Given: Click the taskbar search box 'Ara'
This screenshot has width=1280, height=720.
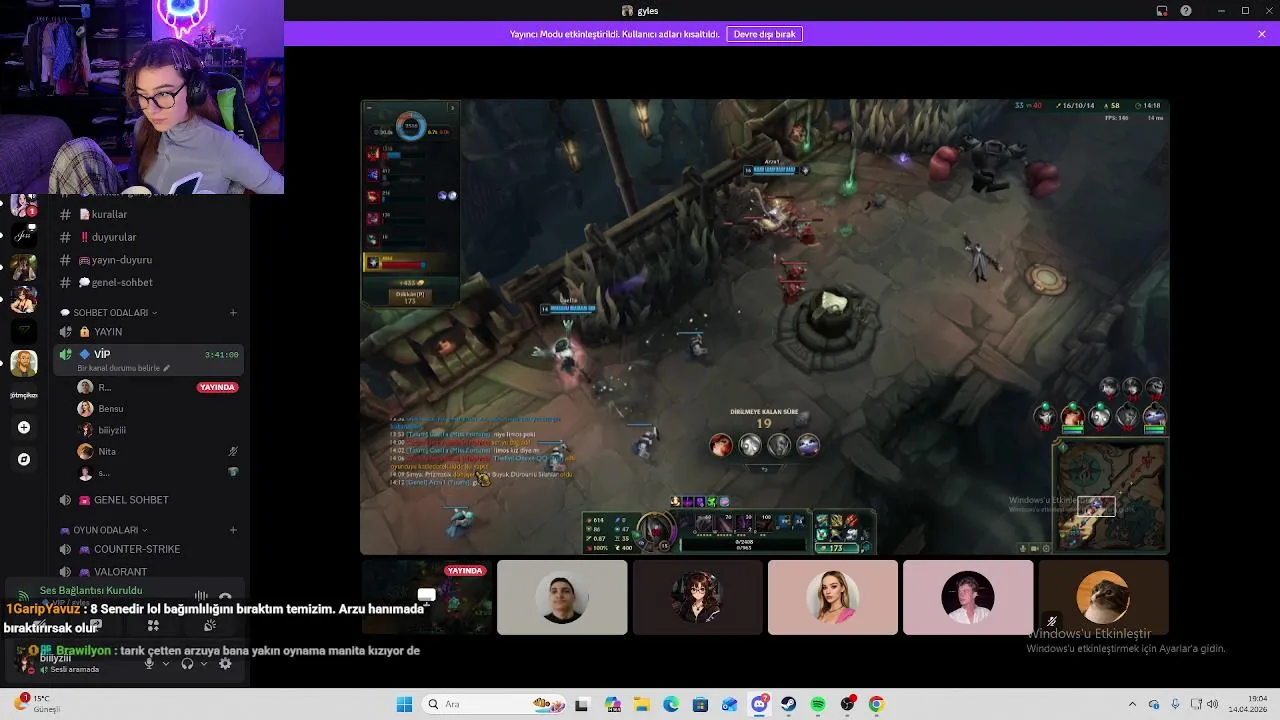Looking at the screenshot, I should [x=493, y=704].
